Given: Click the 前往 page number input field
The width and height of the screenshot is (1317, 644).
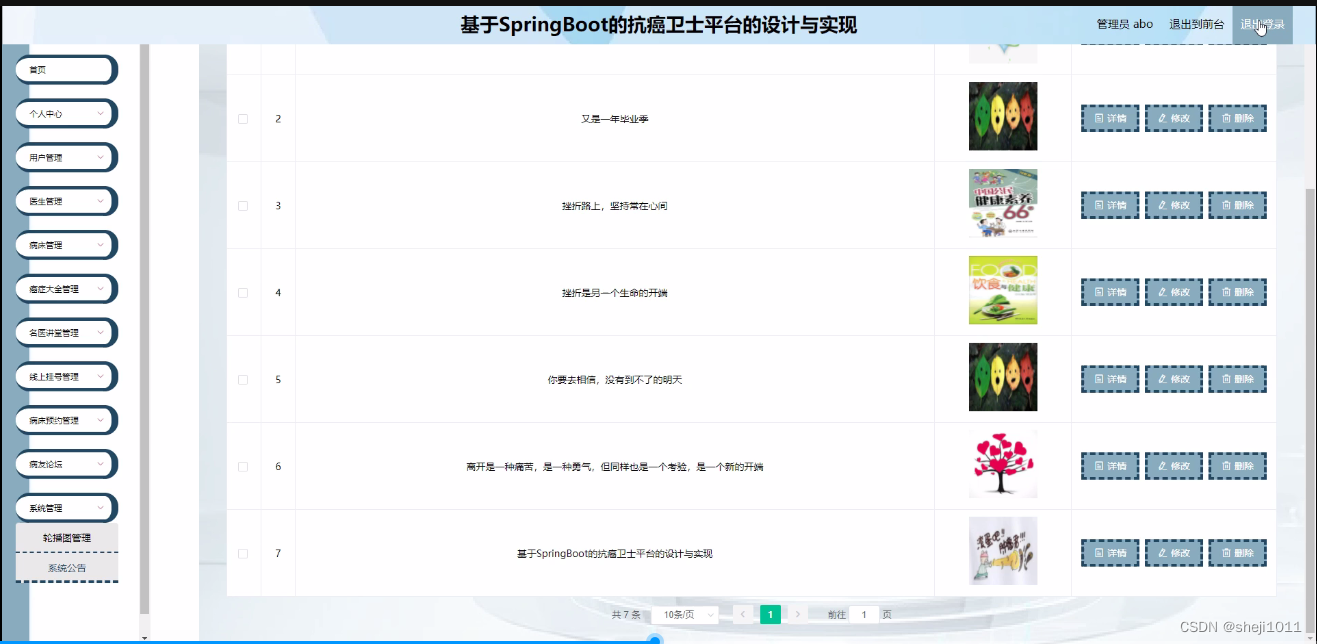Looking at the screenshot, I should coord(864,614).
